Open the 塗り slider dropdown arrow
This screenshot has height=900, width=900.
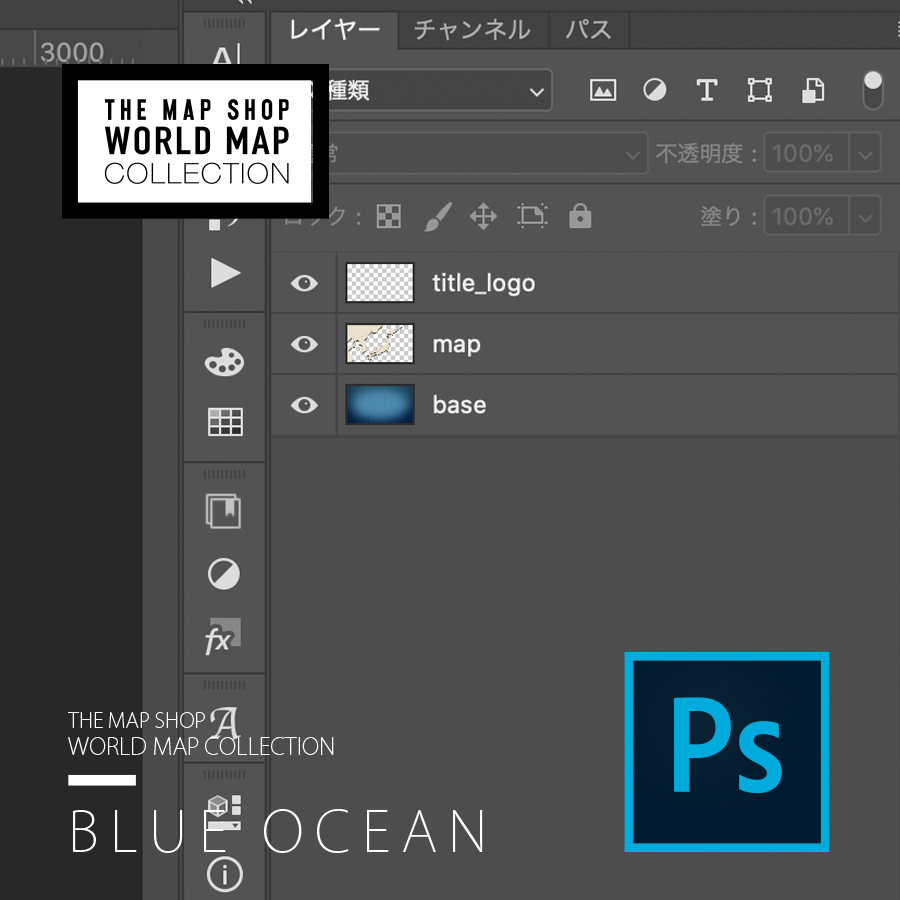click(865, 216)
